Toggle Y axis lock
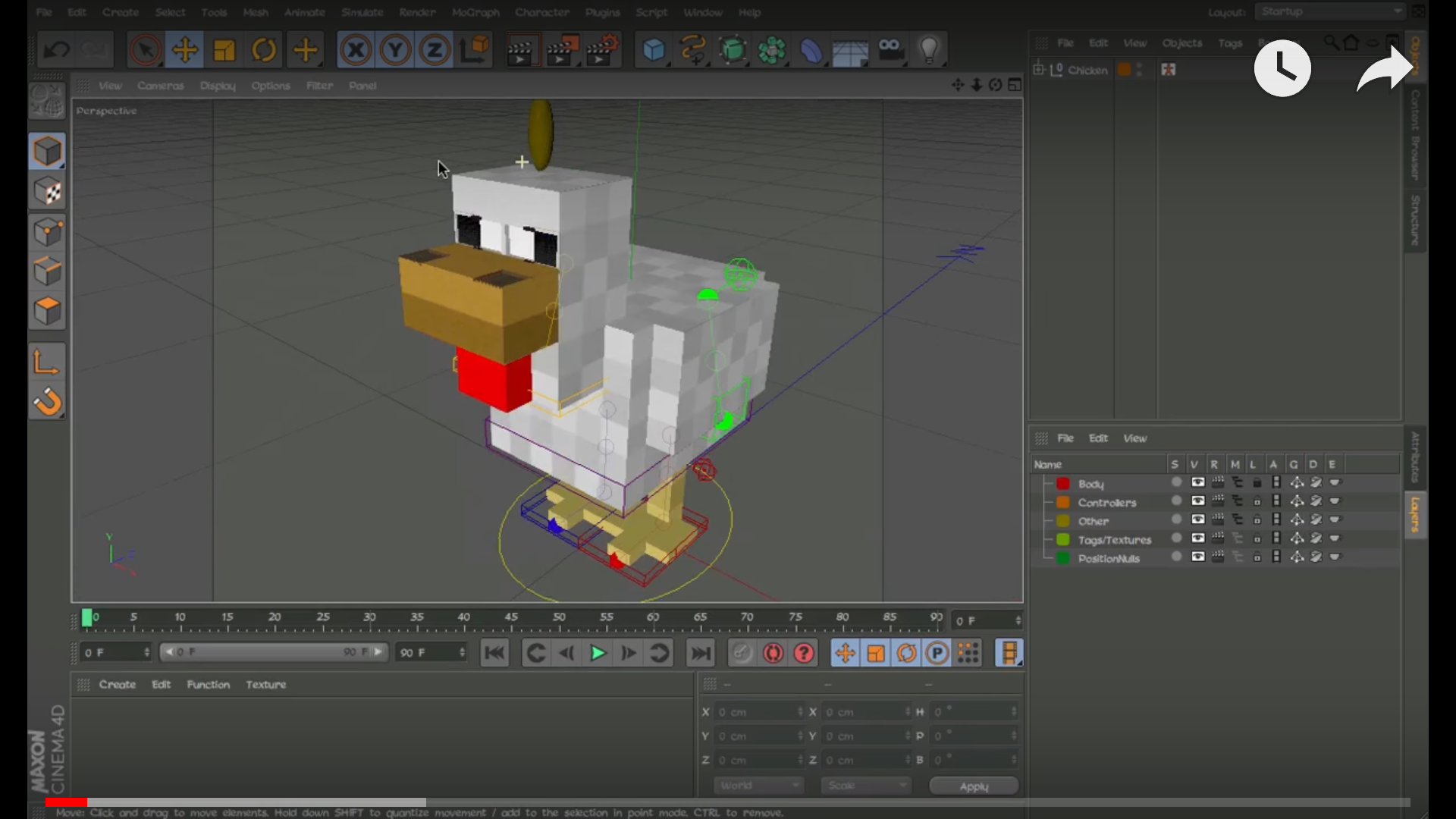This screenshot has height=819, width=1456. (x=395, y=51)
